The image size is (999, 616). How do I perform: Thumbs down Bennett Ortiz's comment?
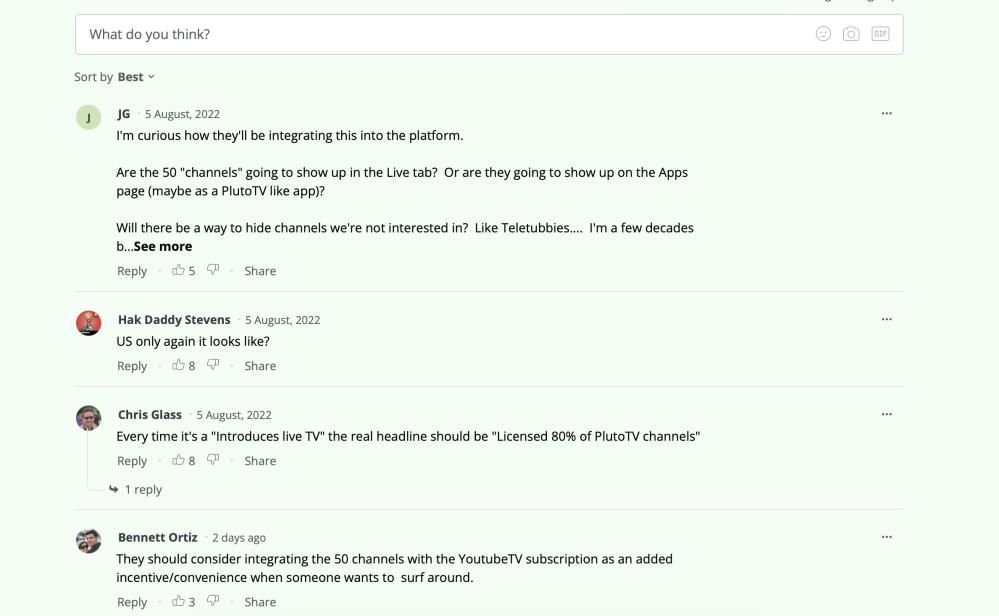(213, 601)
